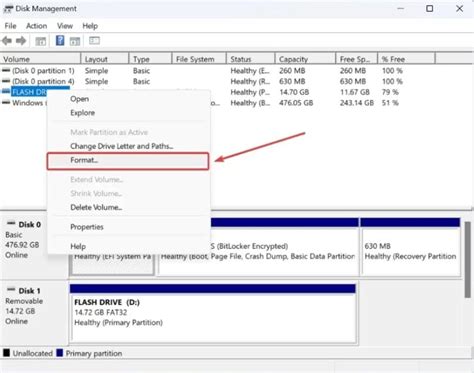Click the Show/Hide Action Pane icon

pyautogui.click(x=75, y=41)
